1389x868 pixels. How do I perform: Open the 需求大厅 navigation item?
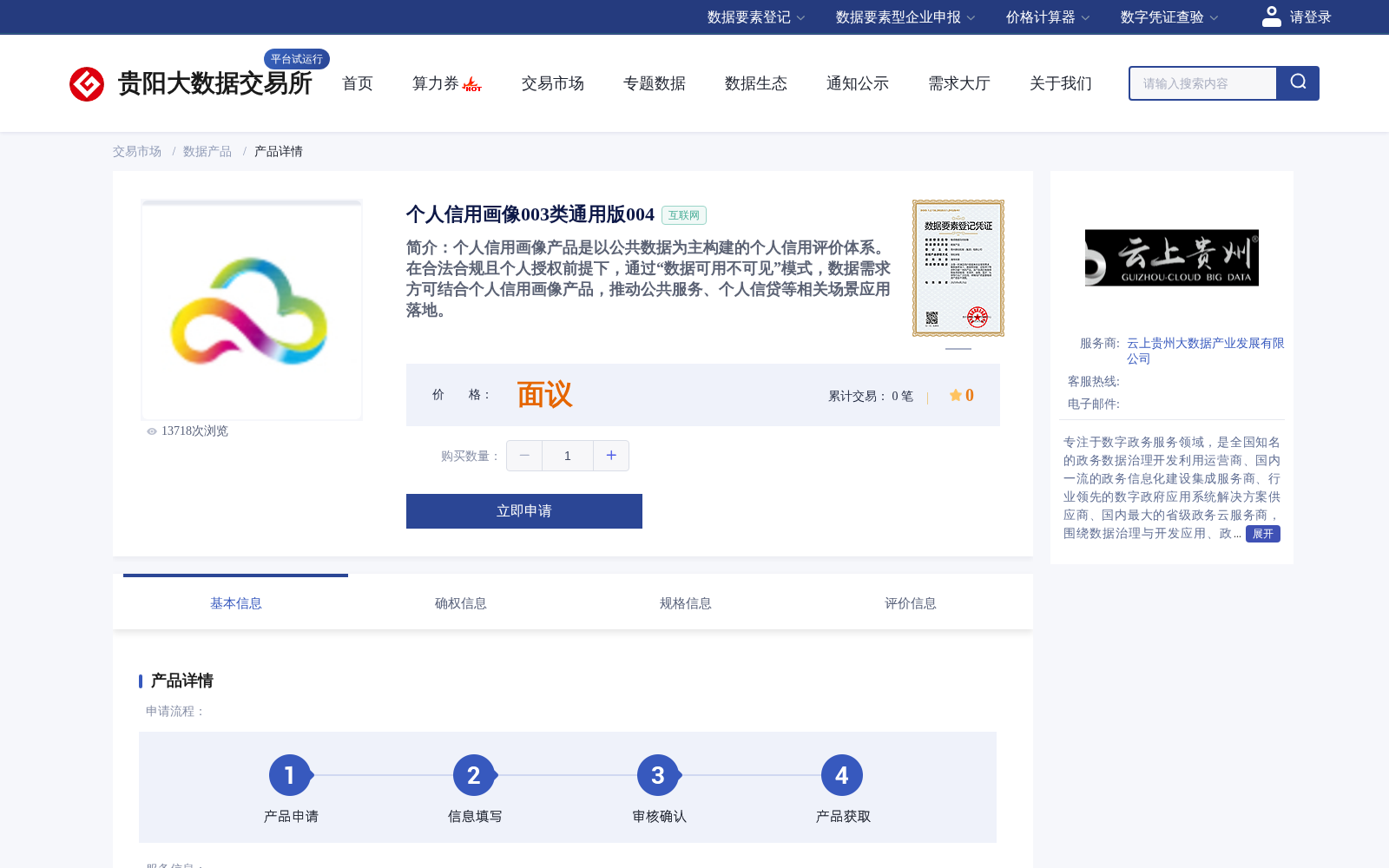(x=959, y=83)
